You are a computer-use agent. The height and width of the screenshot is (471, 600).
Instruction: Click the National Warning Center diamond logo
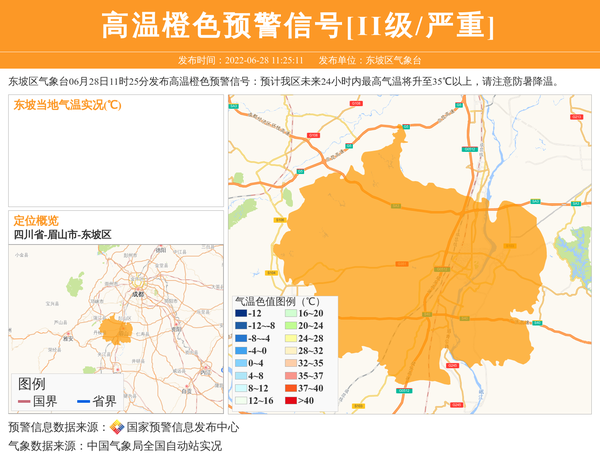(x=117, y=427)
